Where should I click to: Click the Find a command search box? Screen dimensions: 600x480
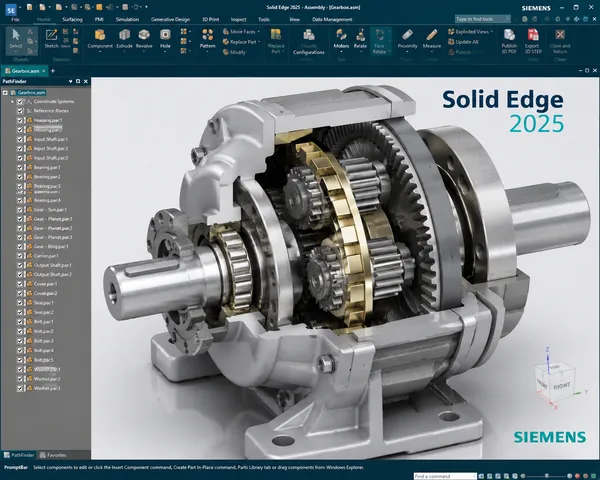[445, 476]
